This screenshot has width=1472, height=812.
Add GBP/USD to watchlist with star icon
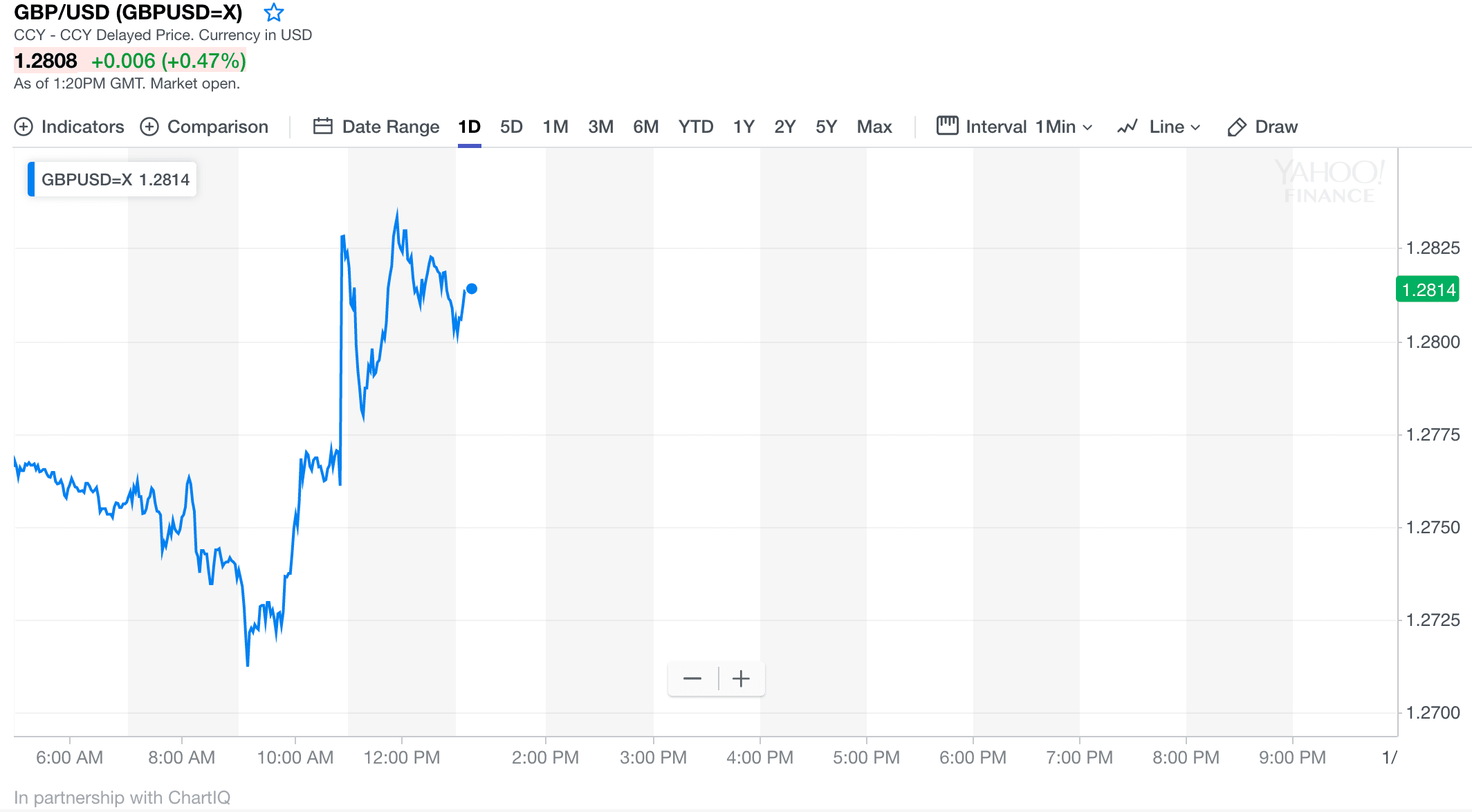click(x=274, y=12)
